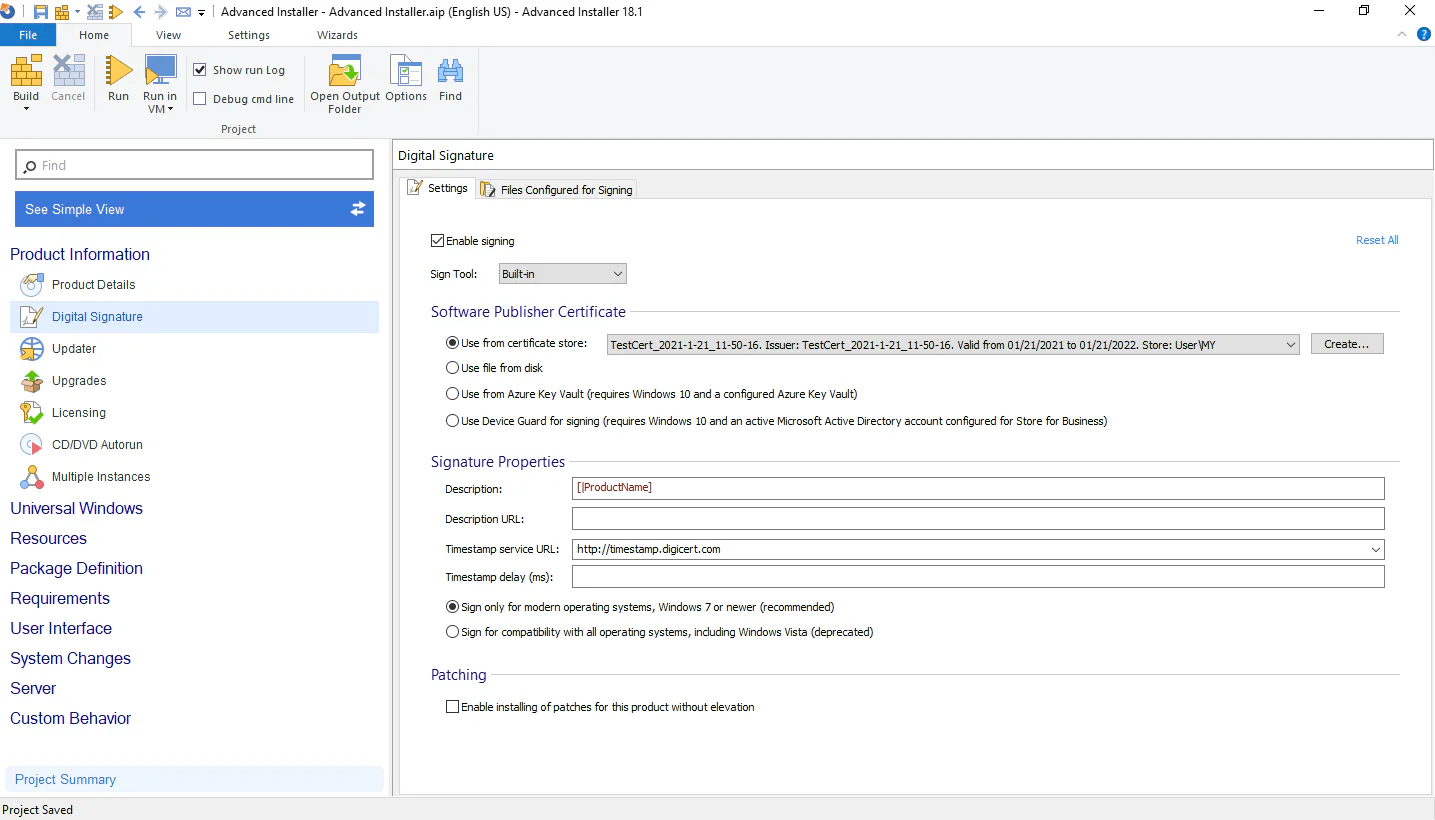This screenshot has height=820, width=1435.
Task: Open the Timestamp service URL dropdown
Action: tap(1376, 549)
